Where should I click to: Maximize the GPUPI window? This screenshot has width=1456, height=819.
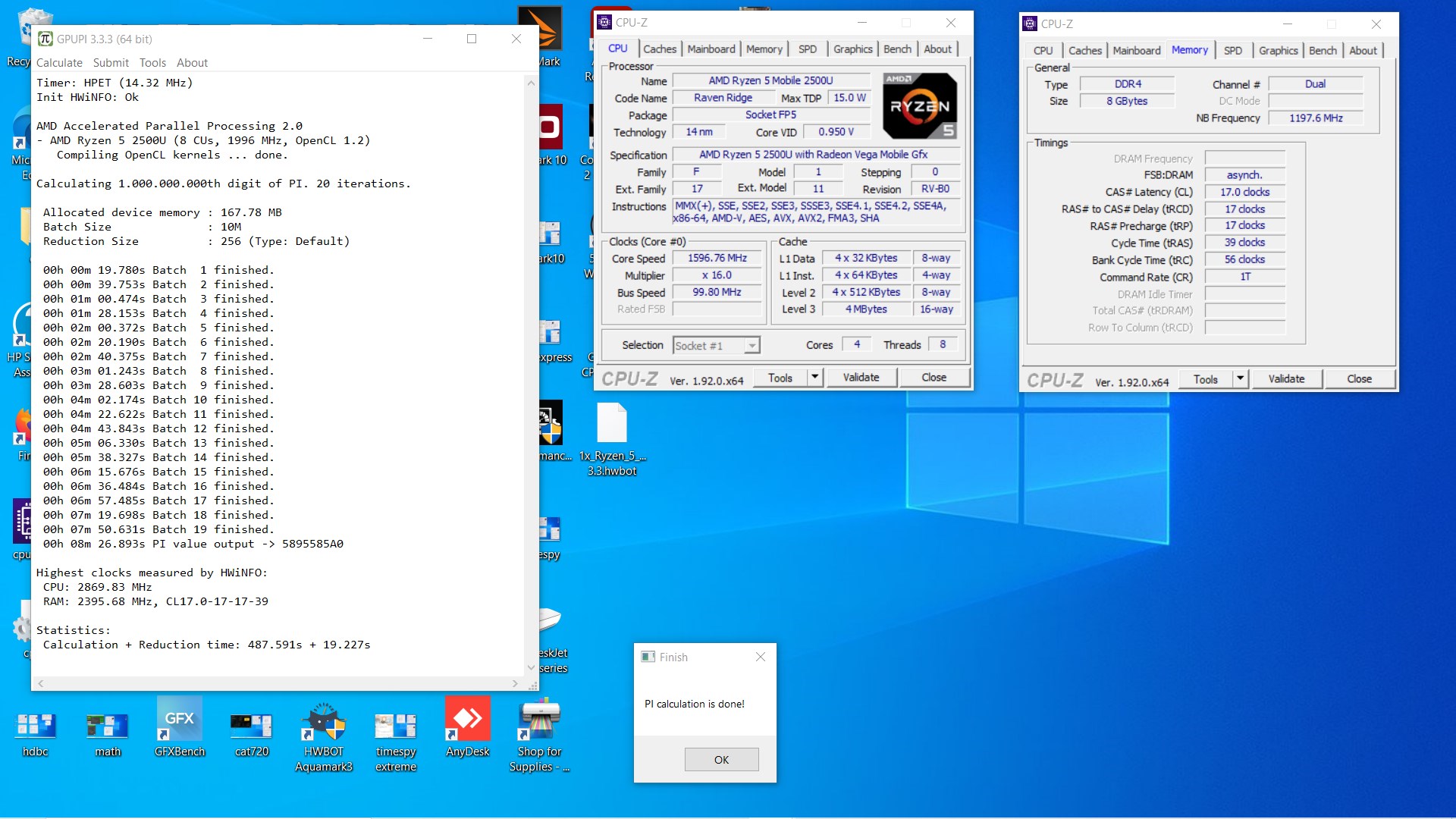472,39
